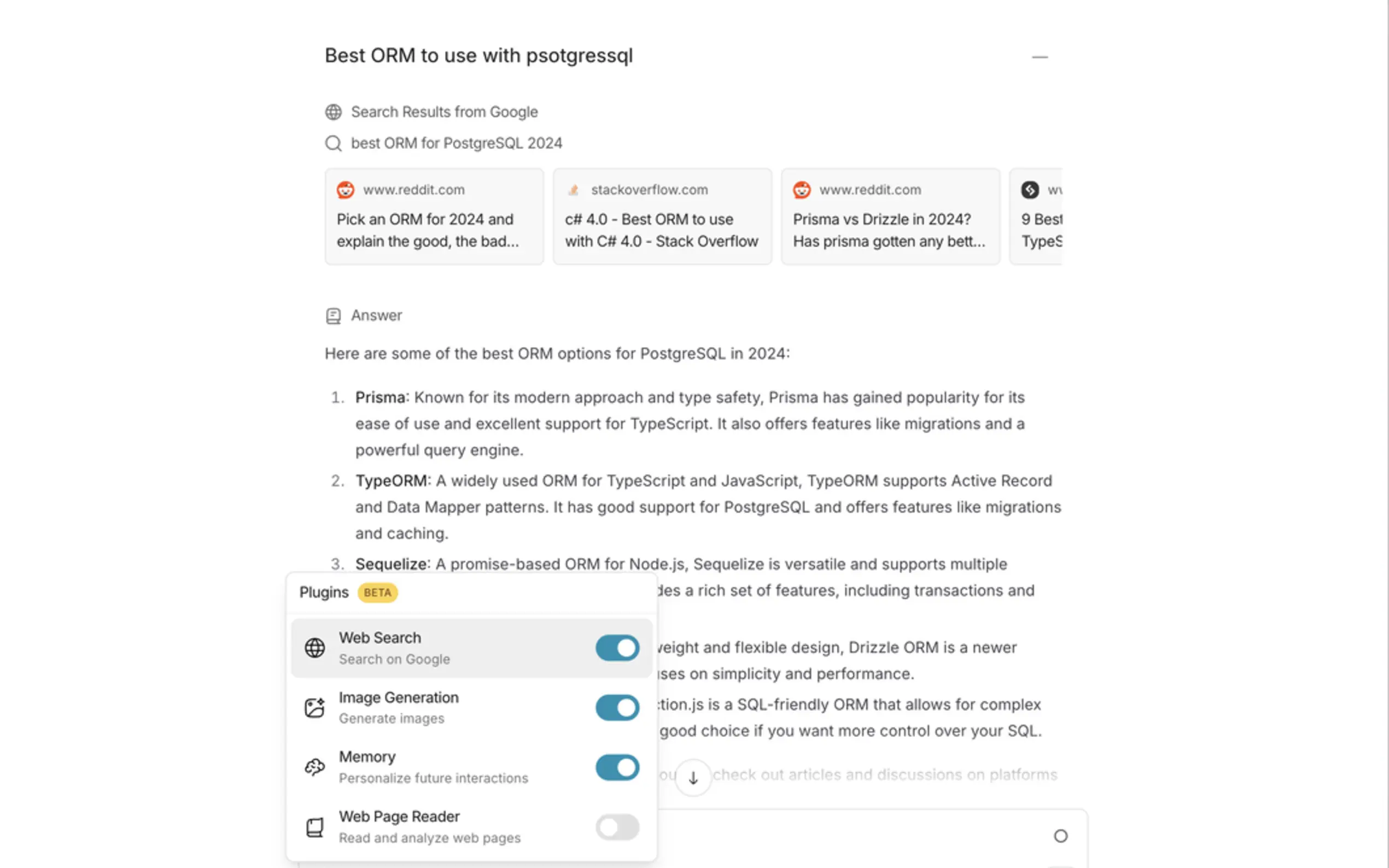Click the Web Search globe icon in Plugins
The height and width of the screenshot is (868, 1389).
coord(314,648)
